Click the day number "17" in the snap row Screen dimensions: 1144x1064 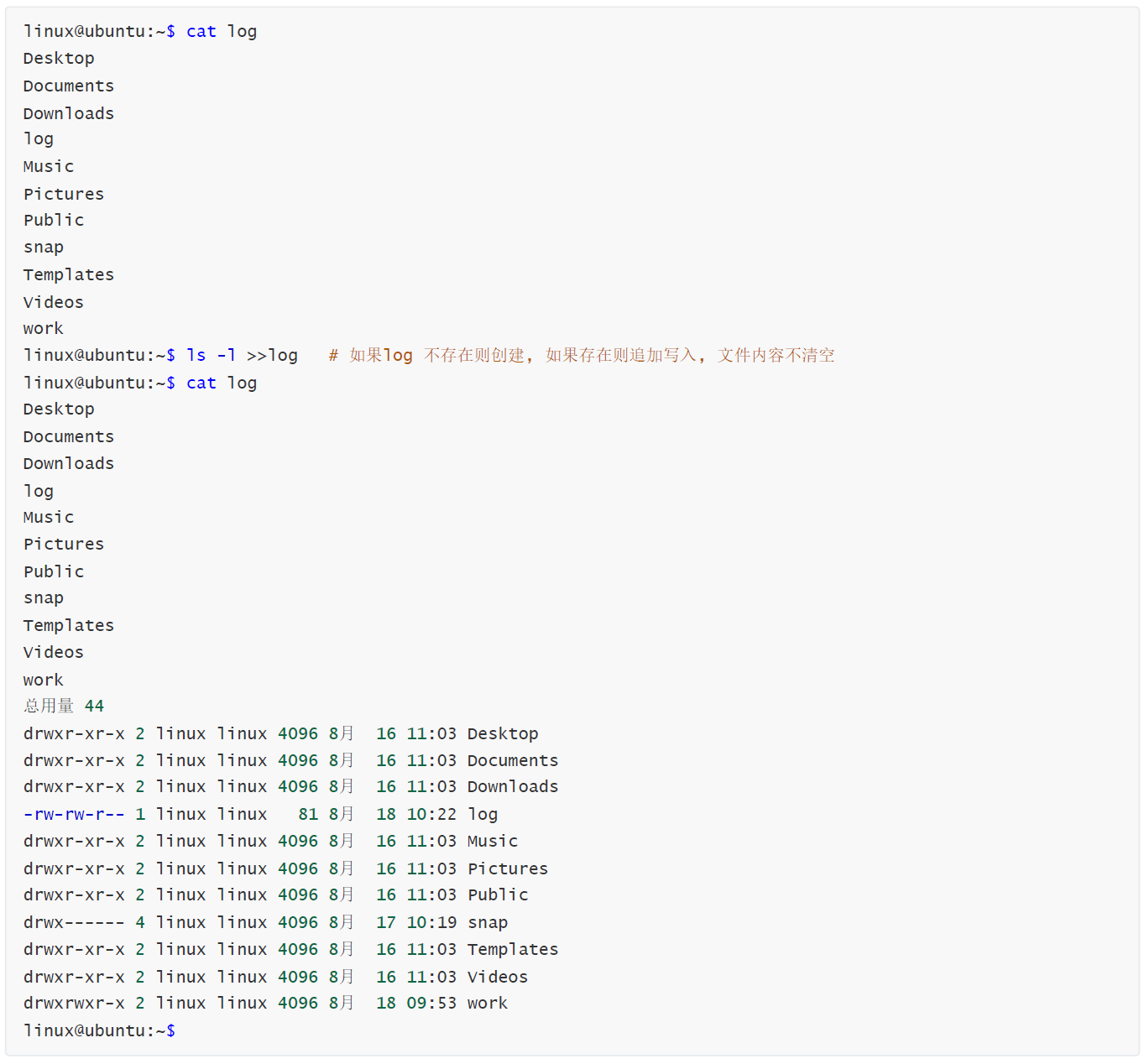pyautogui.click(x=386, y=923)
